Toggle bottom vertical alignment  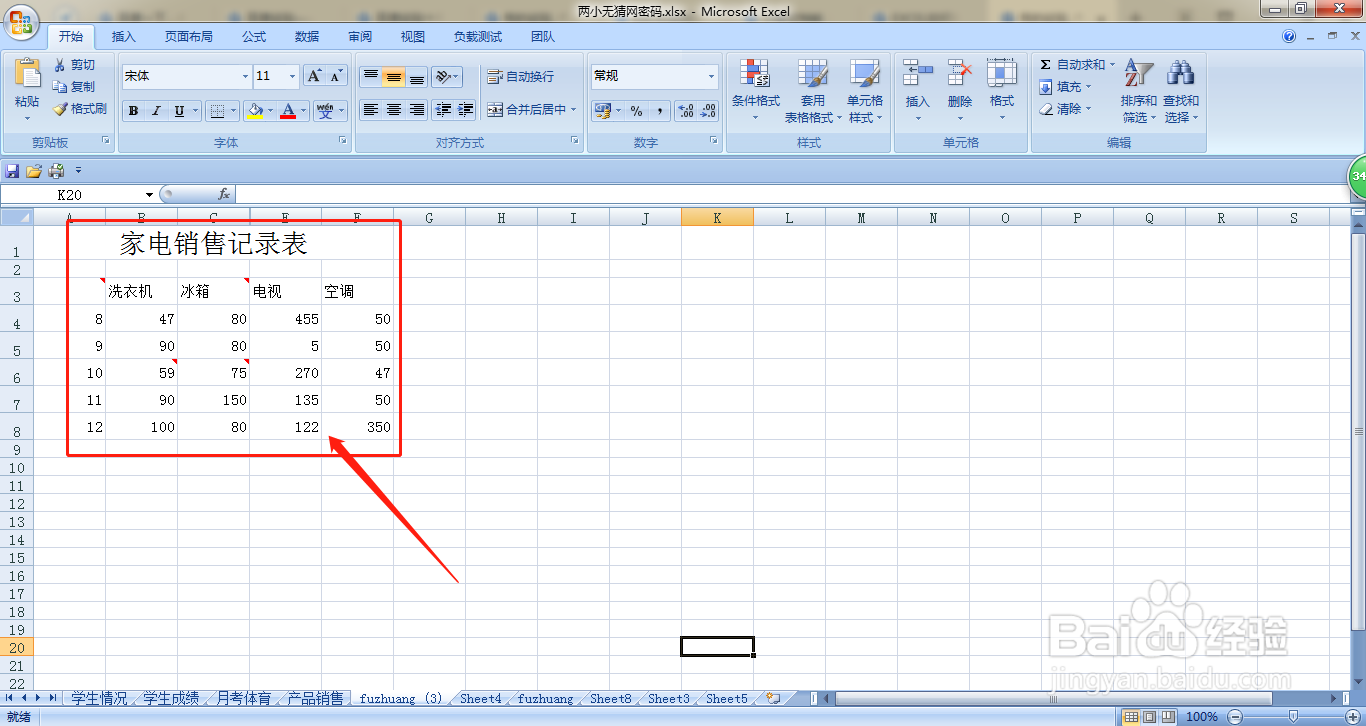click(417, 76)
